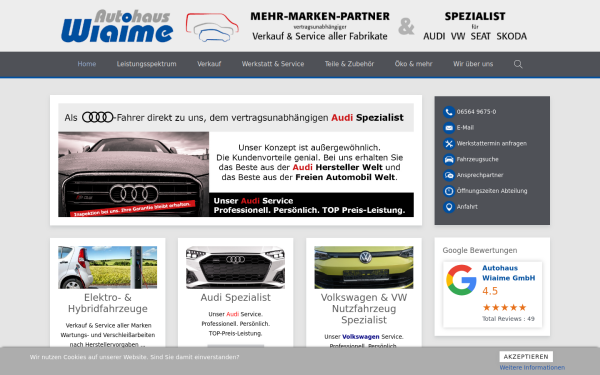Screen dimensions: 600x375
Task: Open the Ansprechpartner link
Action: point(480,175)
